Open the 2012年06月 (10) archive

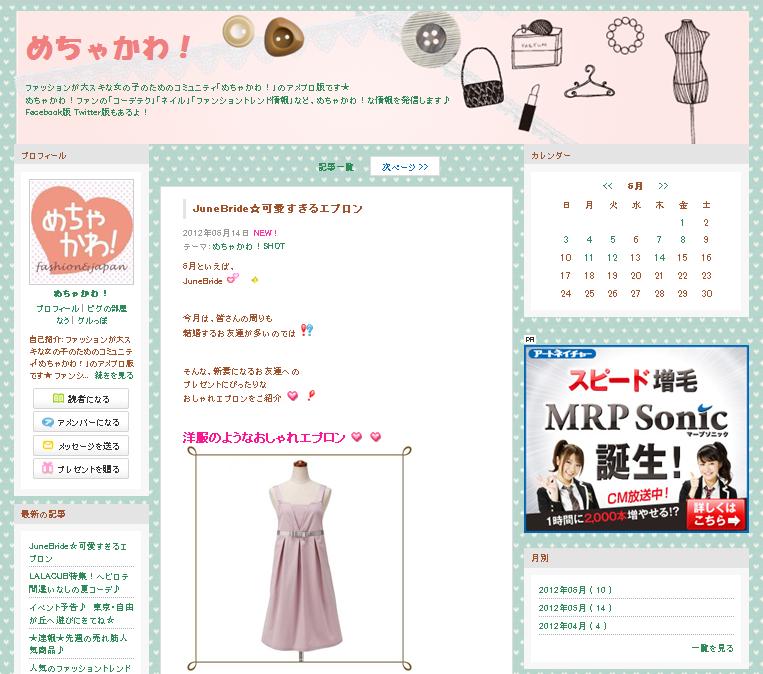[x=575, y=590]
